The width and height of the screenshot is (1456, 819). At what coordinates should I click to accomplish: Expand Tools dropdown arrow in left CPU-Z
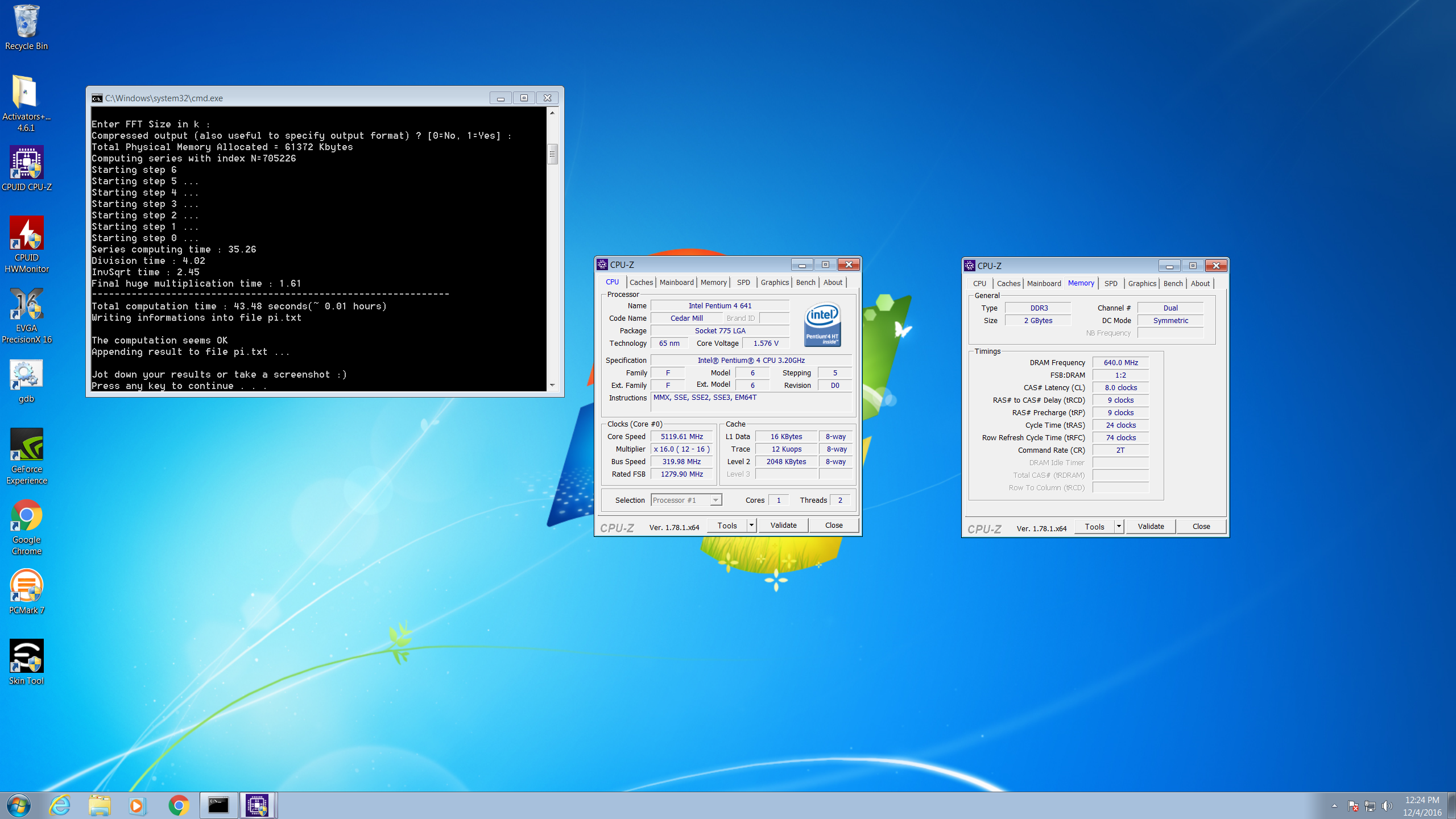click(751, 526)
